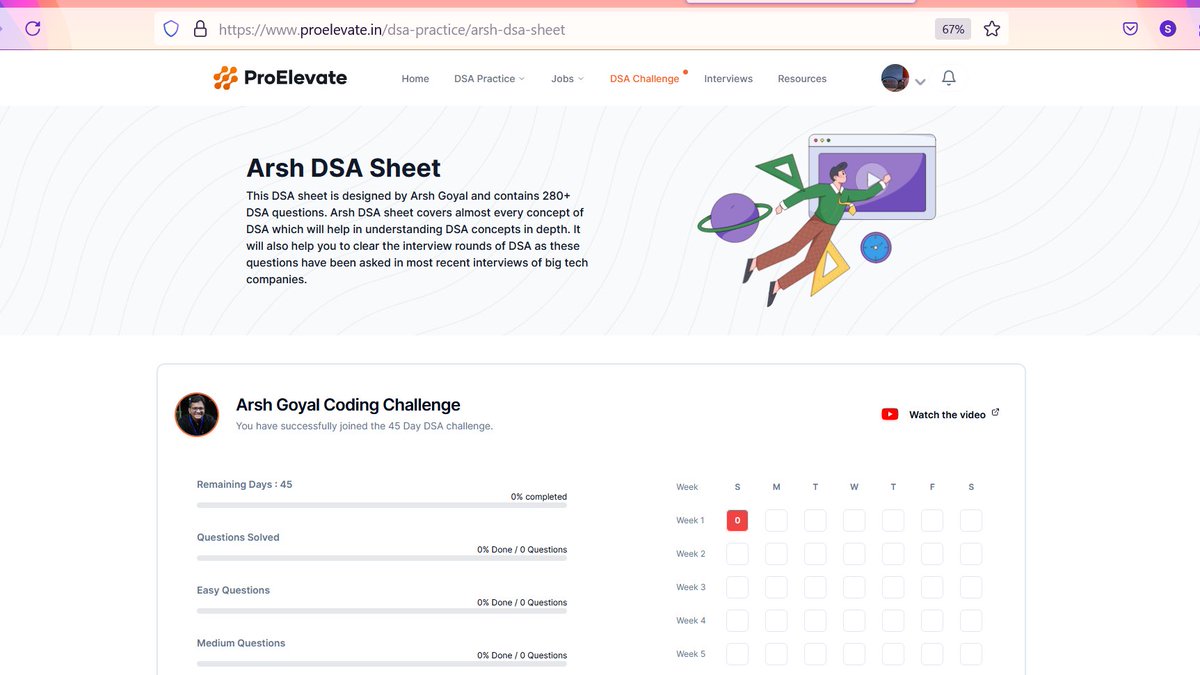Select the red Week 1 Sunday box
The height and width of the screenshot is (675, 1200).
pyautogui.click(x=737, y=520)
